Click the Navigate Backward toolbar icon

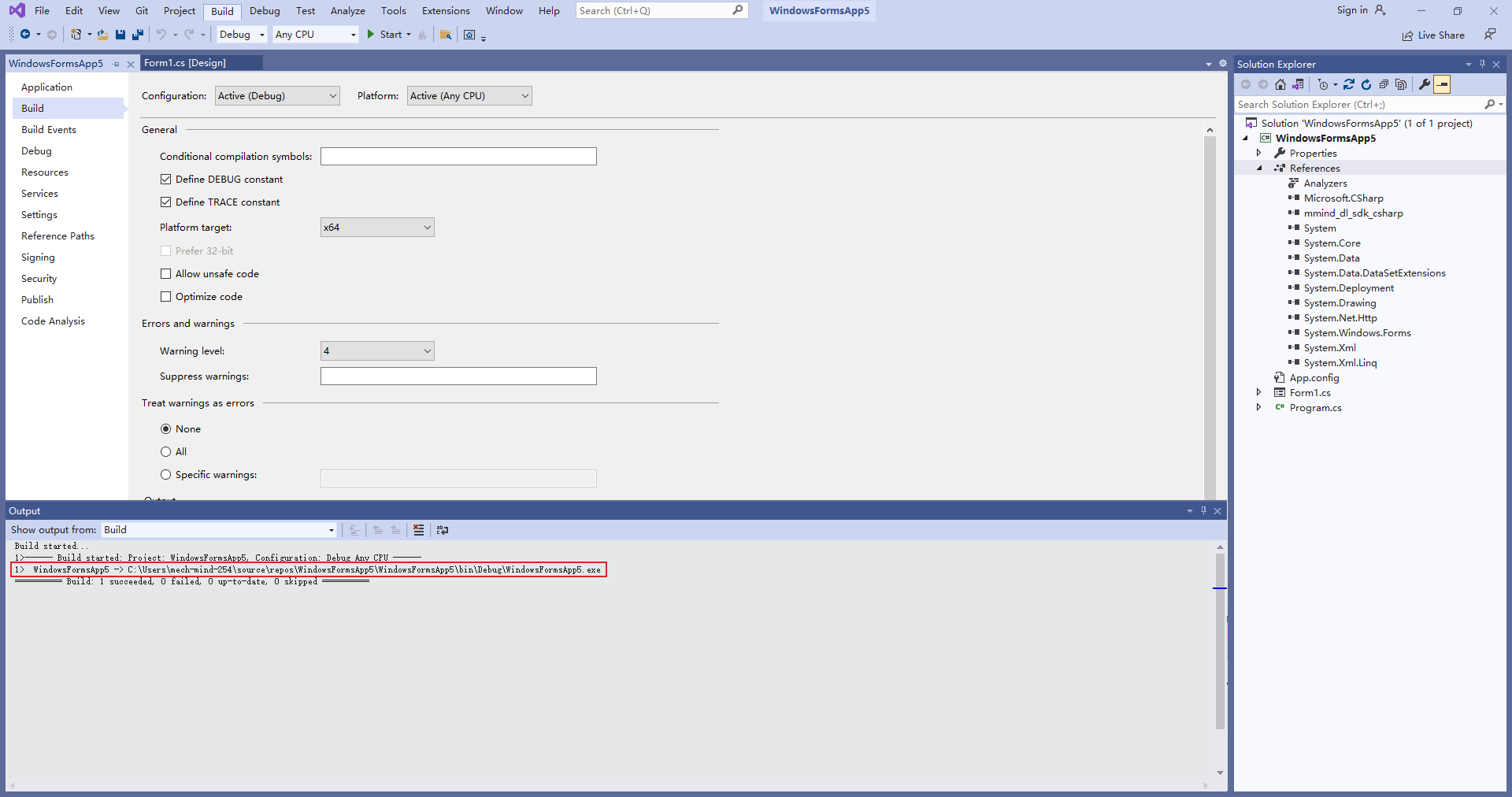coord(25,35)
